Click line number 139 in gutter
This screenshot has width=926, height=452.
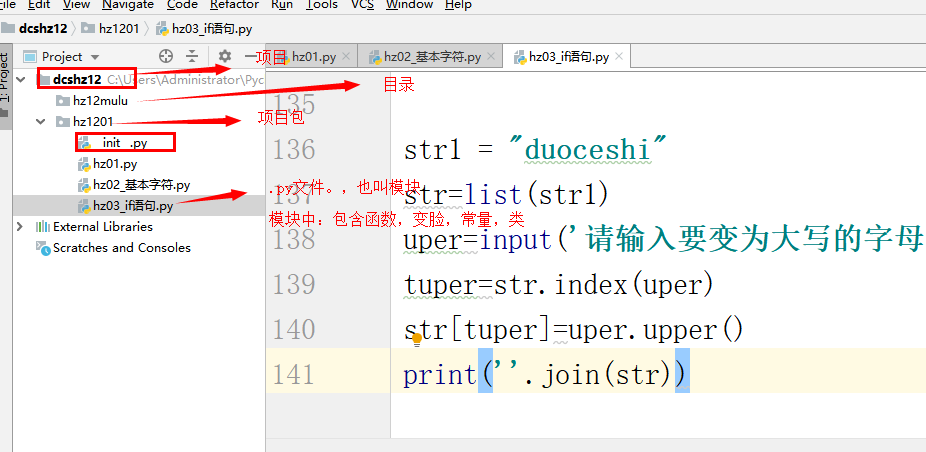click(294, 285)
